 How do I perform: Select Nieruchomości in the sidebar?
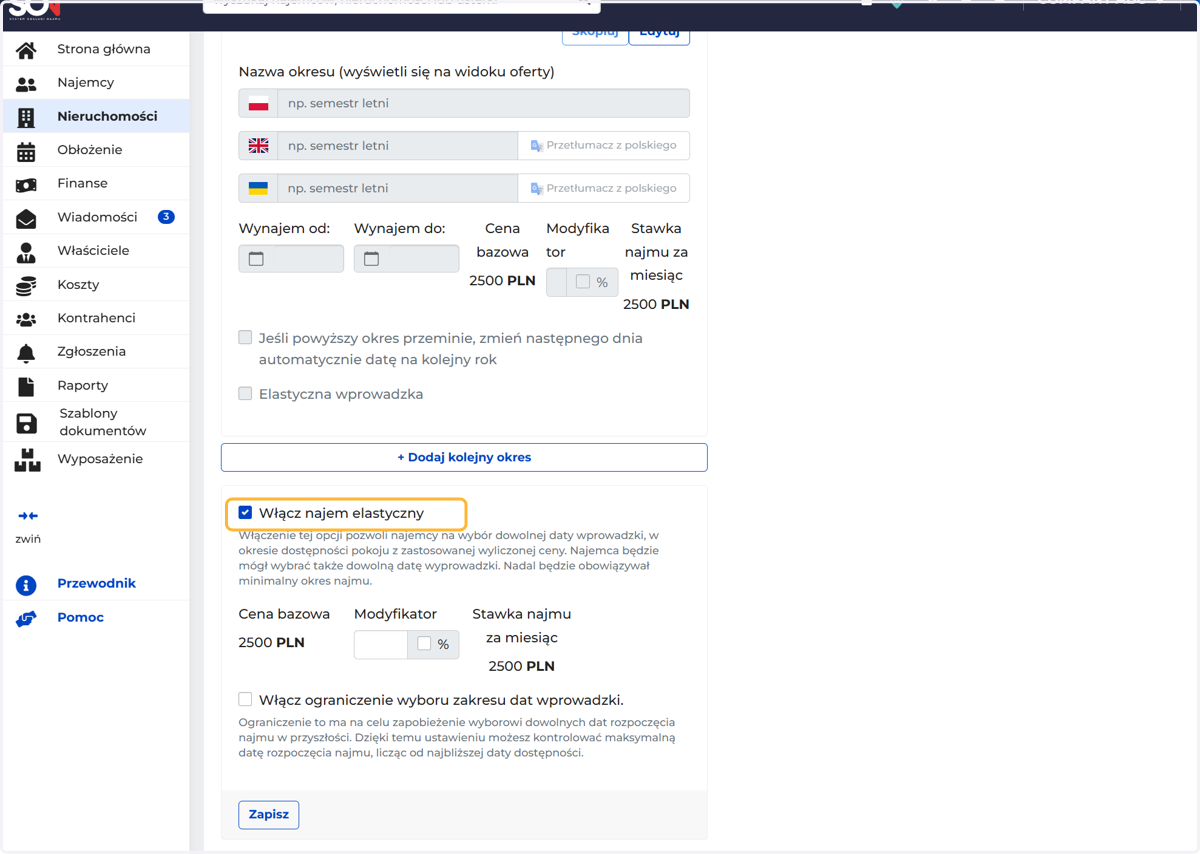[95, 116]
